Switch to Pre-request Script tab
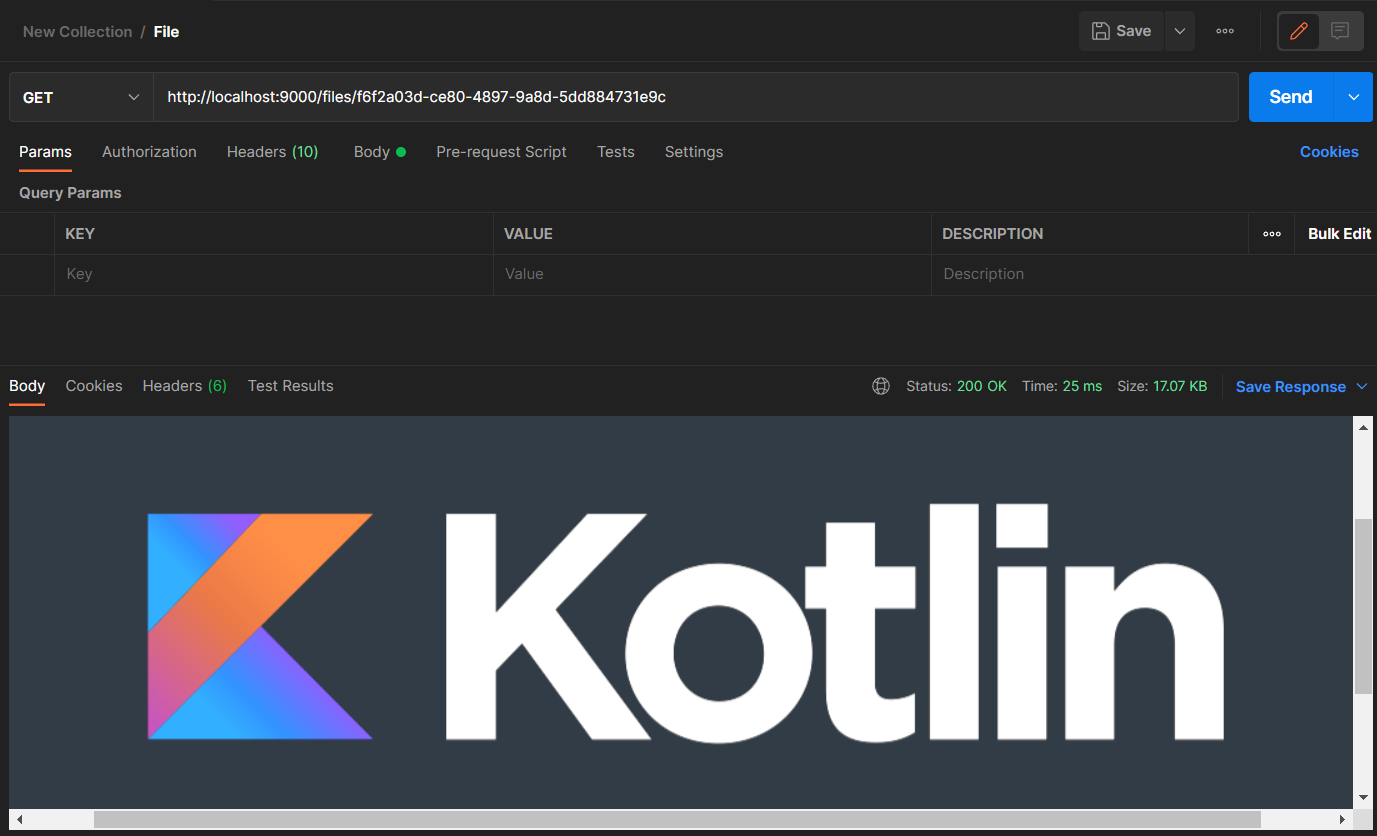The image size is (1377, 836). 501,152
